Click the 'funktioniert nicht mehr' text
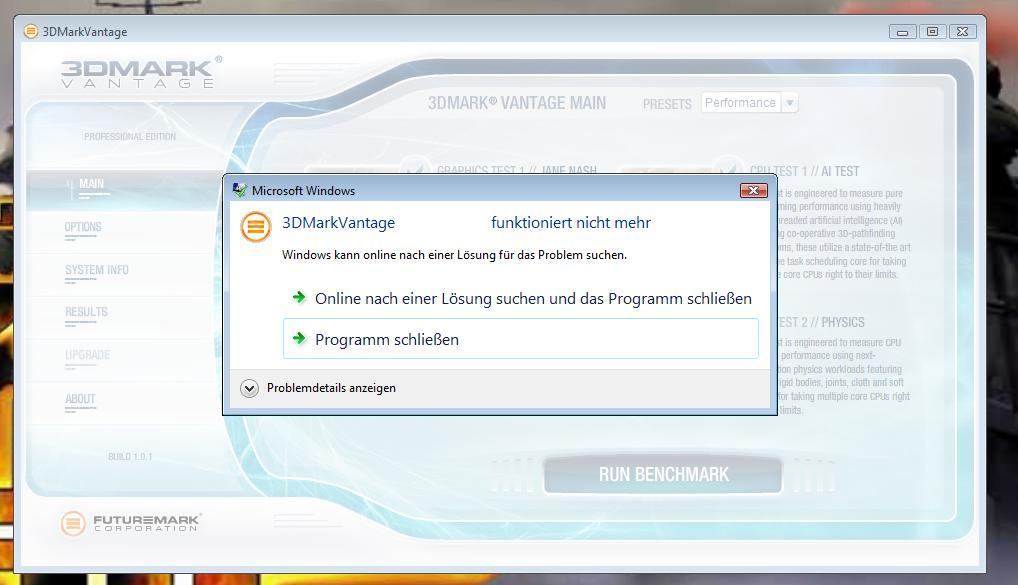The image size is (1018, 585). [x=571, y=223]
